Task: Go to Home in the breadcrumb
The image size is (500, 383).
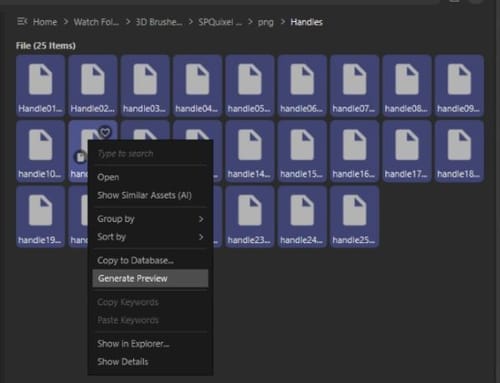Action: pos(45,22)
